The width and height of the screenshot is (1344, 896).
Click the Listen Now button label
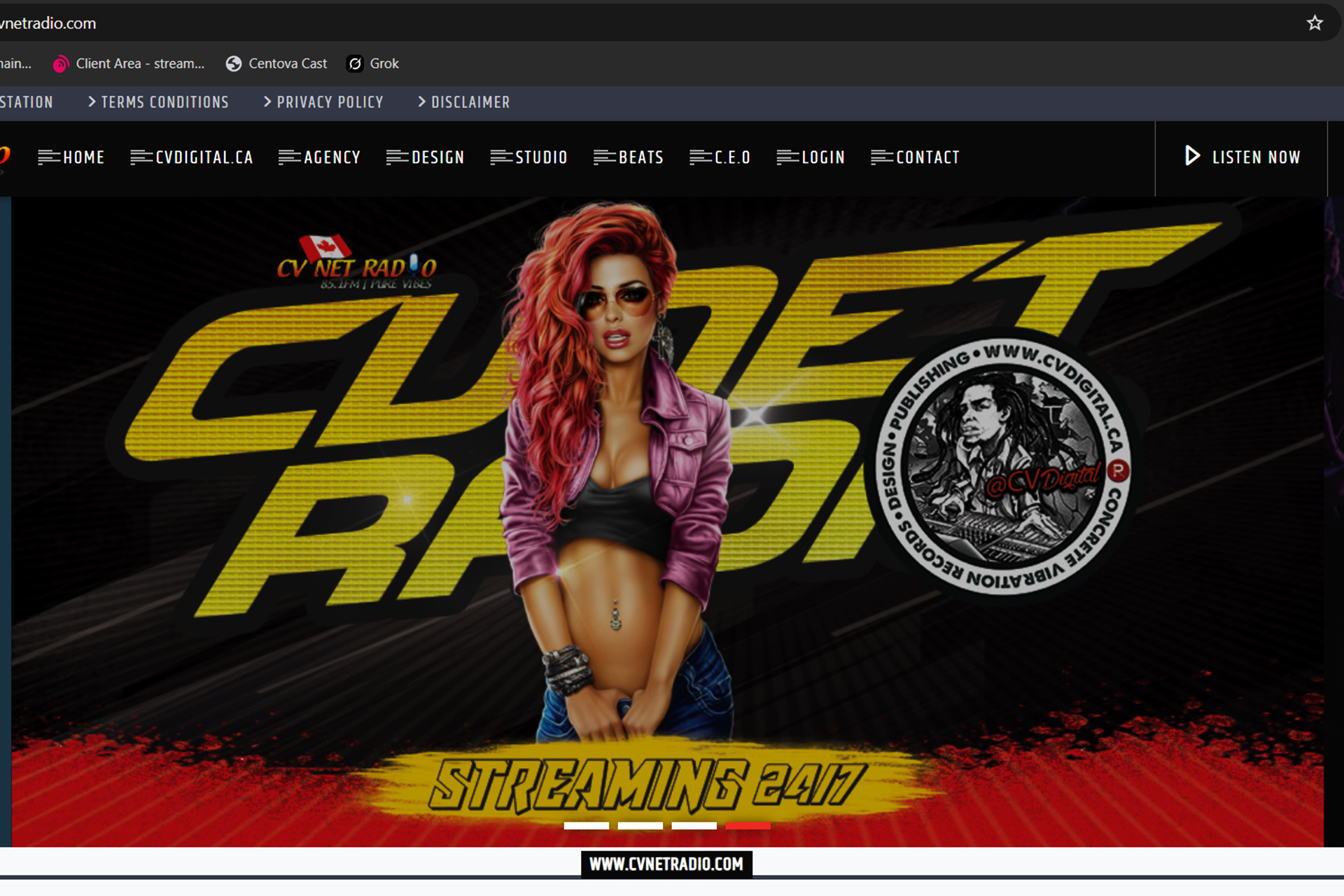[1256, 157]
